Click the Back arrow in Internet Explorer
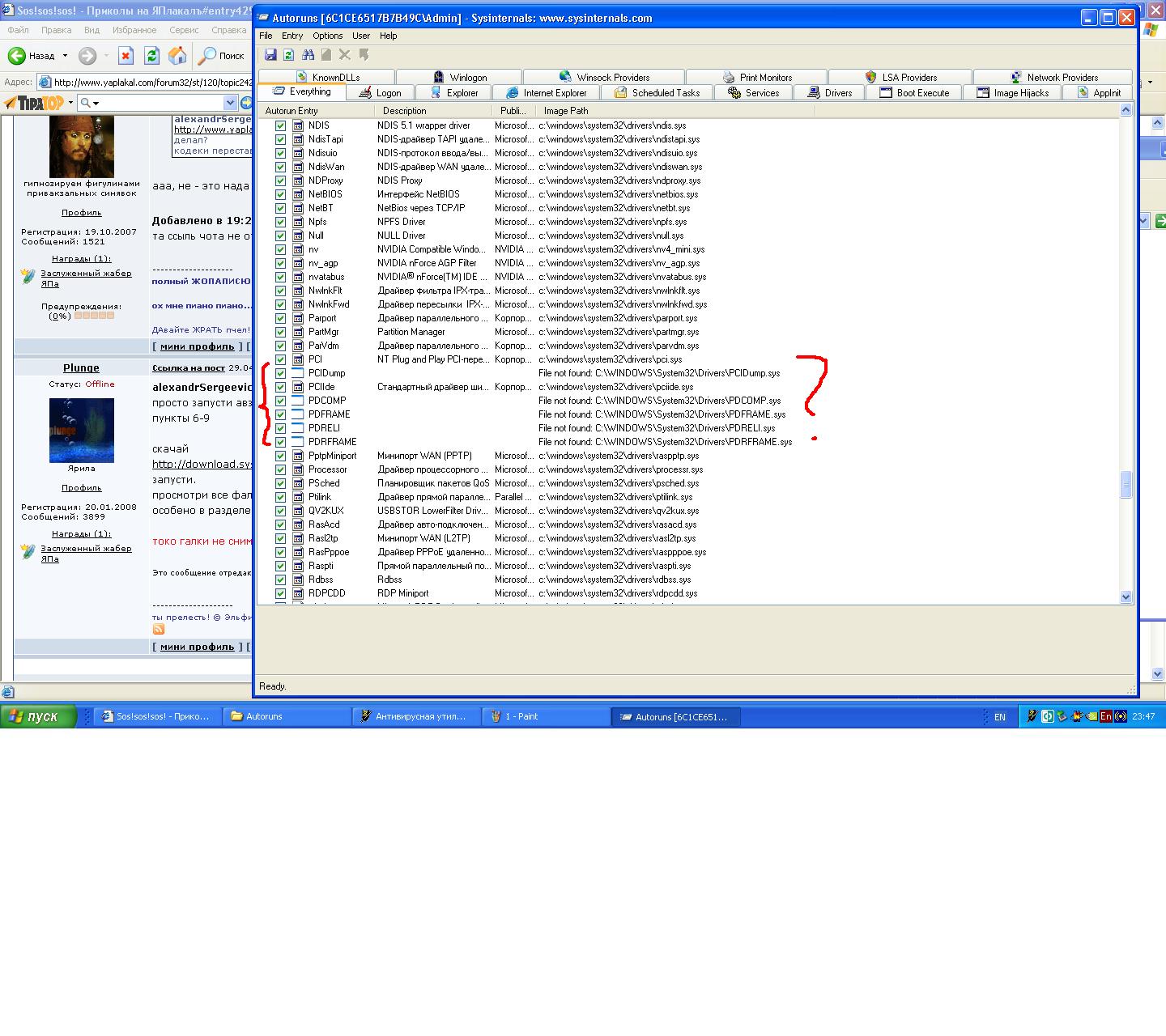 click(17, 56)
